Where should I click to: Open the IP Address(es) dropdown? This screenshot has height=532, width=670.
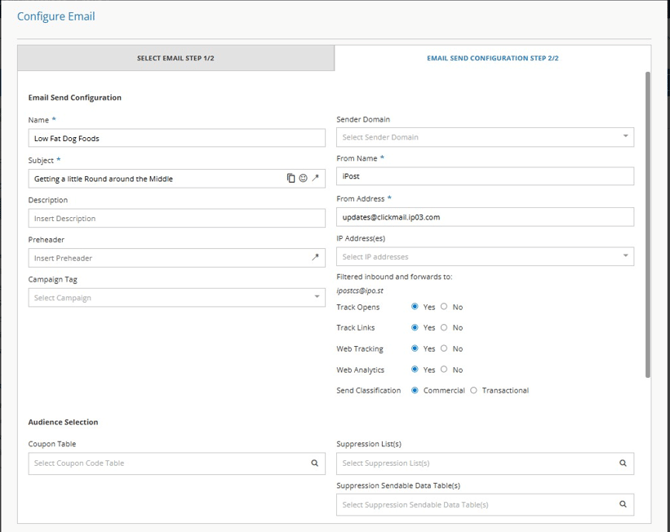485,257
